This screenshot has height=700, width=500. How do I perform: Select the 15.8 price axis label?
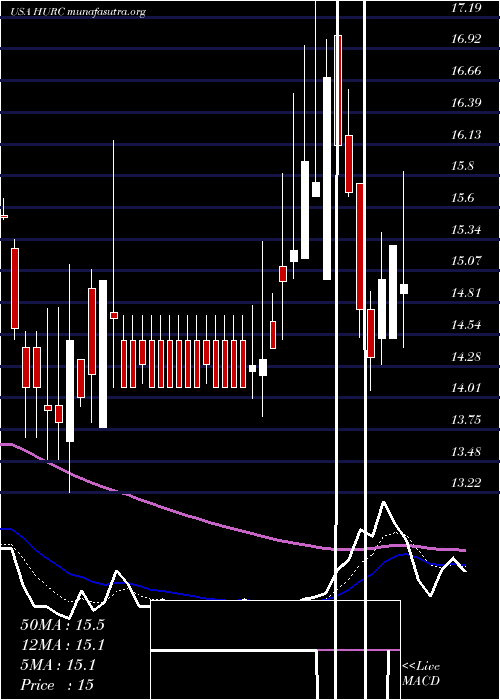pos(462,166)
